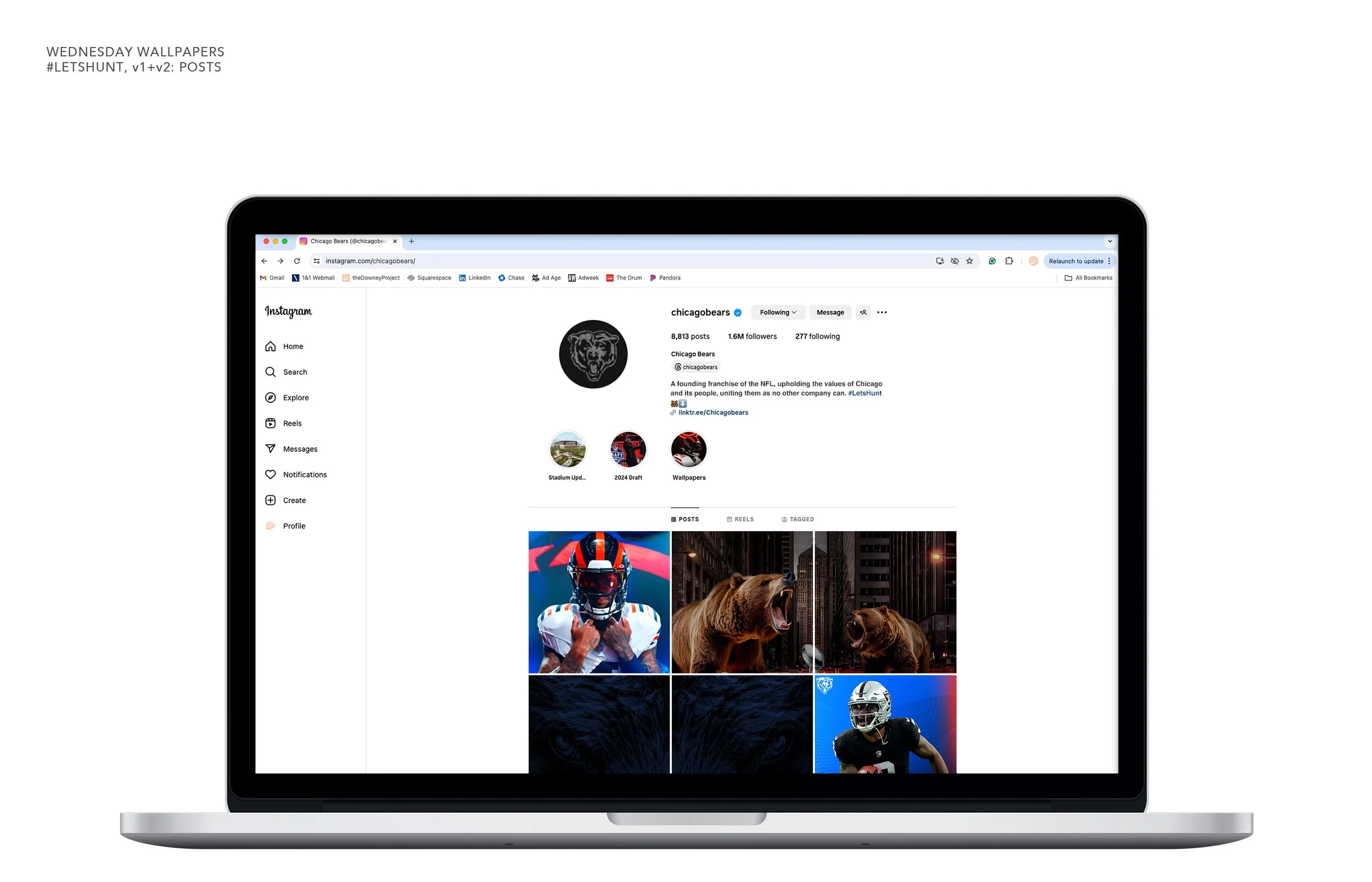Open the LinkedIn bookmark
Screen dimensions: 1372x882
coord(475,278)
